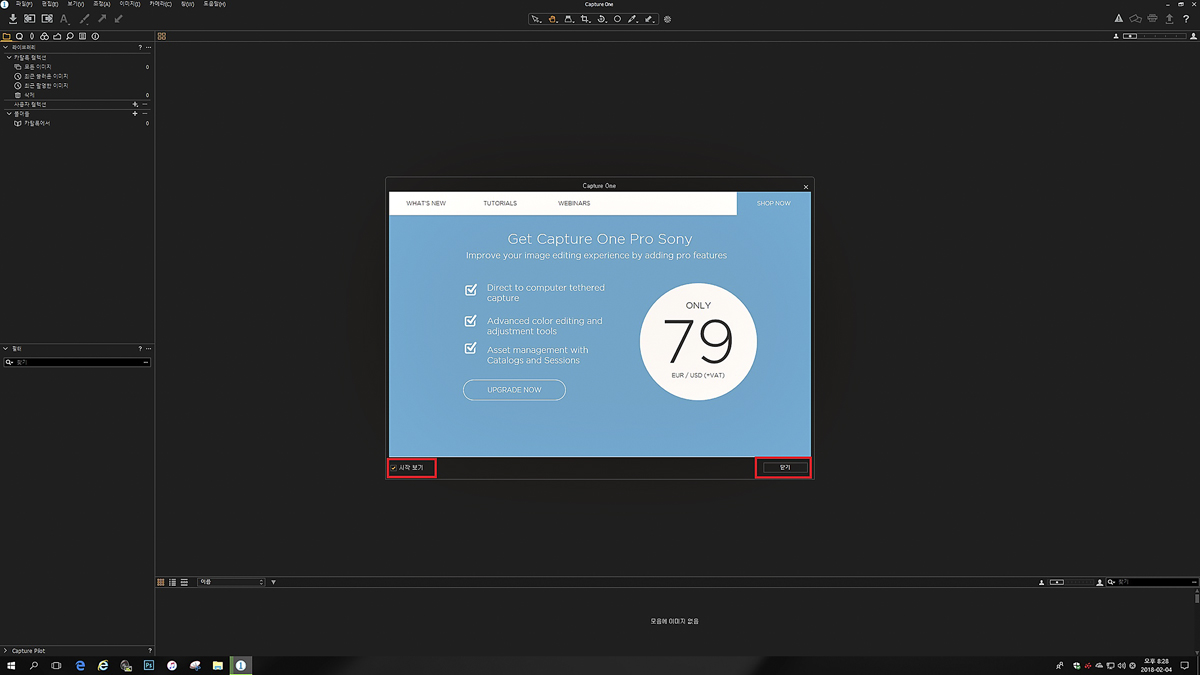This screenshot has height=675, width=1200.
Task: Collapse the 폴더들 section
Action: (9, 114)
